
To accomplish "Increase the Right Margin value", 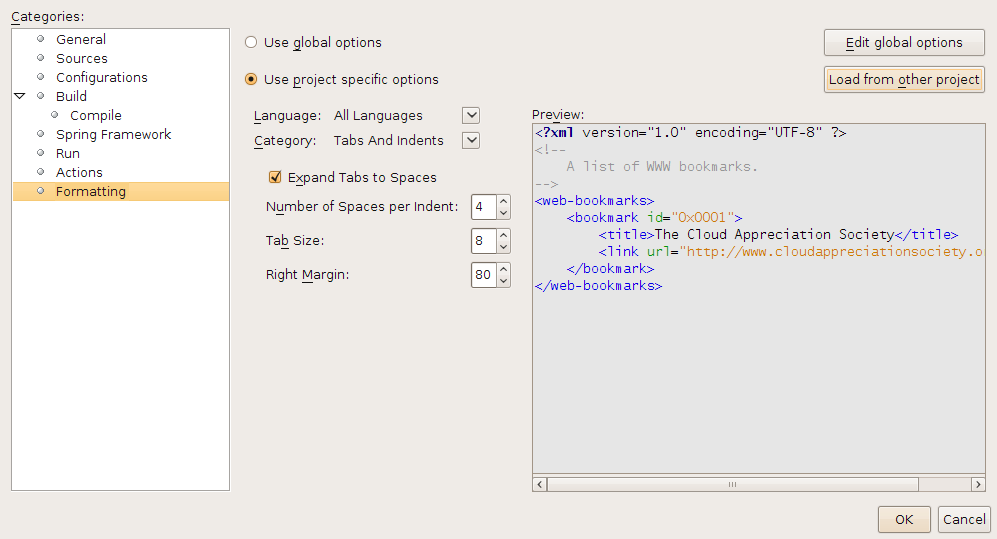I will [503, 268].
